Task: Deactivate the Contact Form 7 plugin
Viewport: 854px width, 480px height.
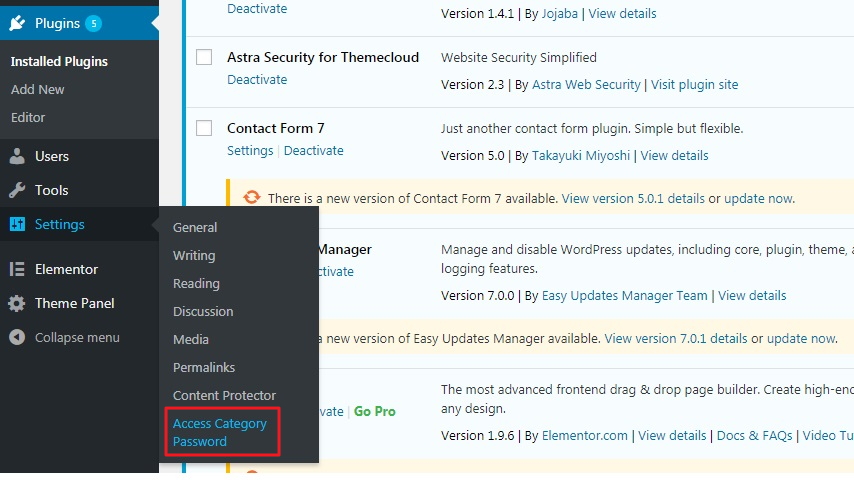Action: coord(314,150)
